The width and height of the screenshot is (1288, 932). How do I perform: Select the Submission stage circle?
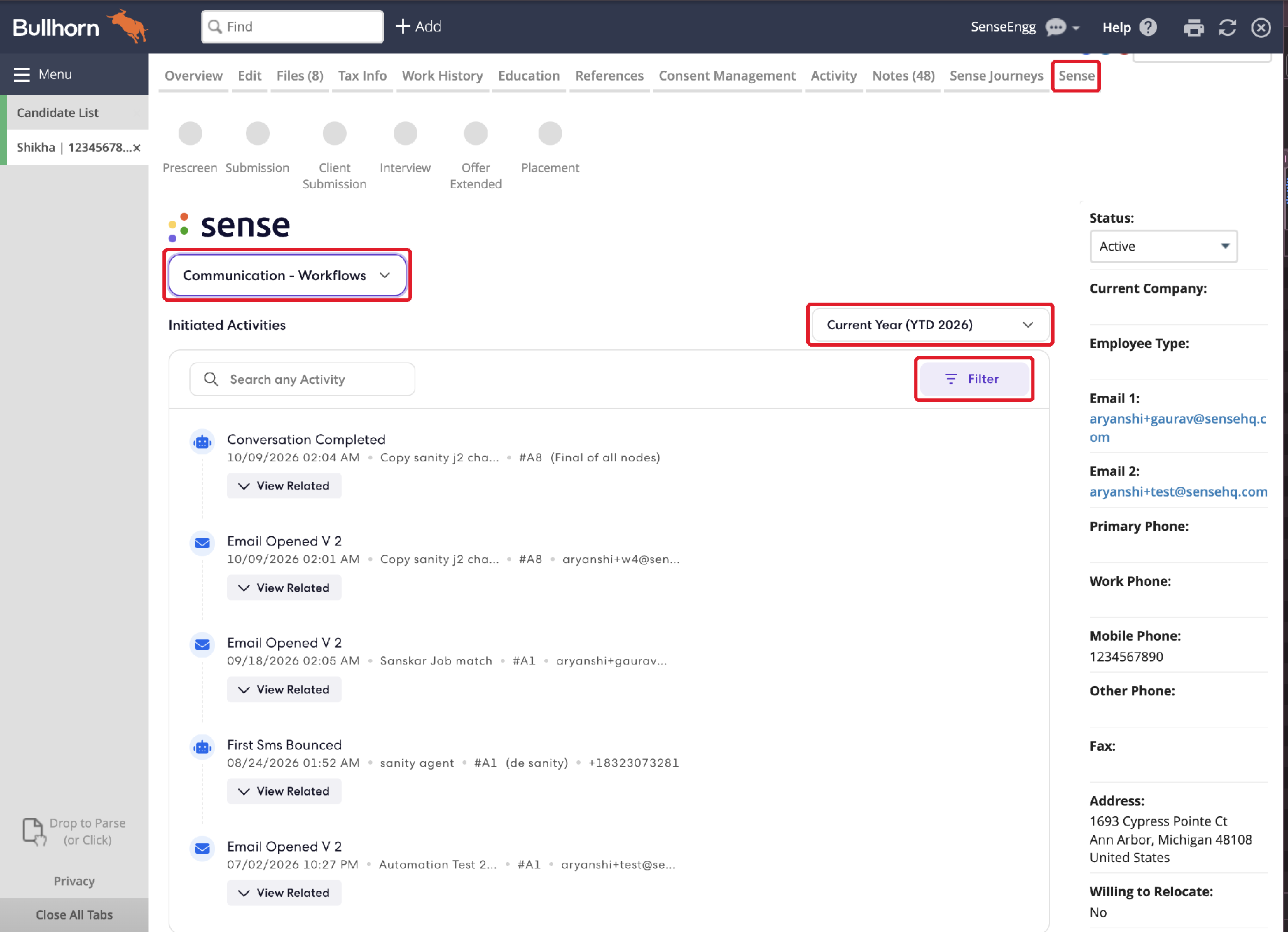tap(257, 133)
